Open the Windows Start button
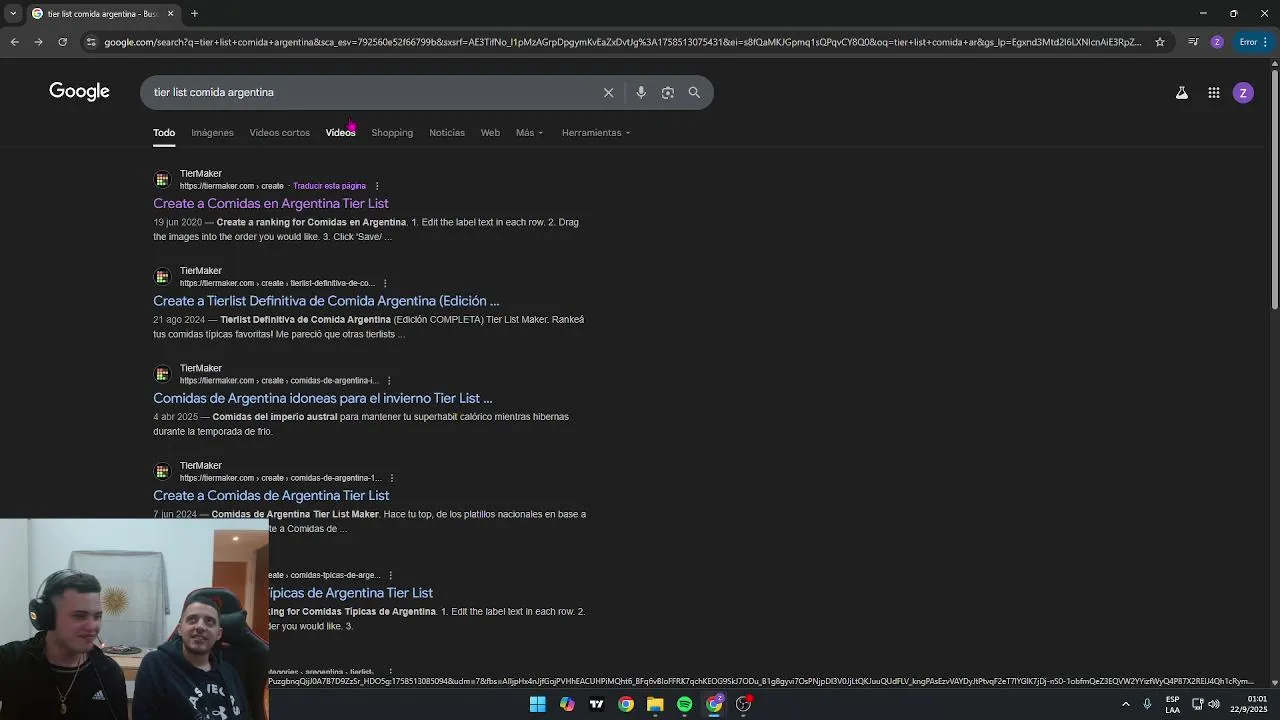Viewport: 1280px width, 720px height. point(537,704)
